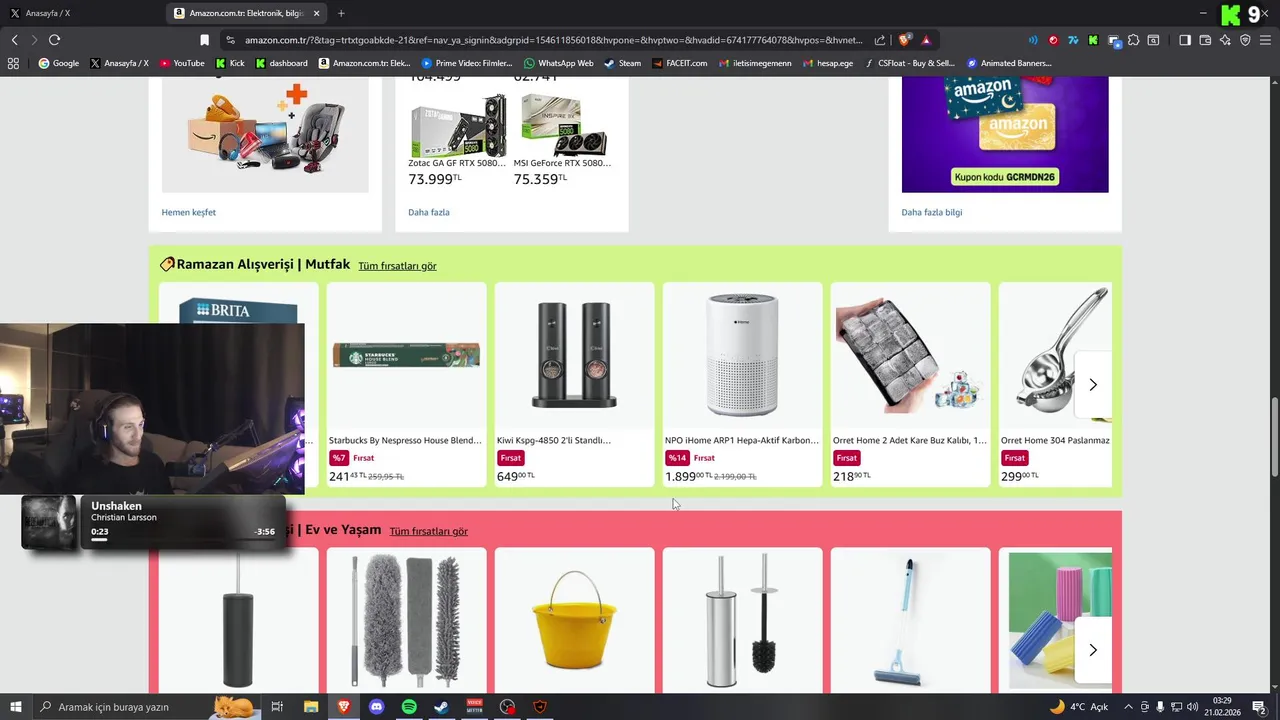Open FACEIT.com bookmark
This screenshot has height=720, width=1280.
(x=679, y=63)
